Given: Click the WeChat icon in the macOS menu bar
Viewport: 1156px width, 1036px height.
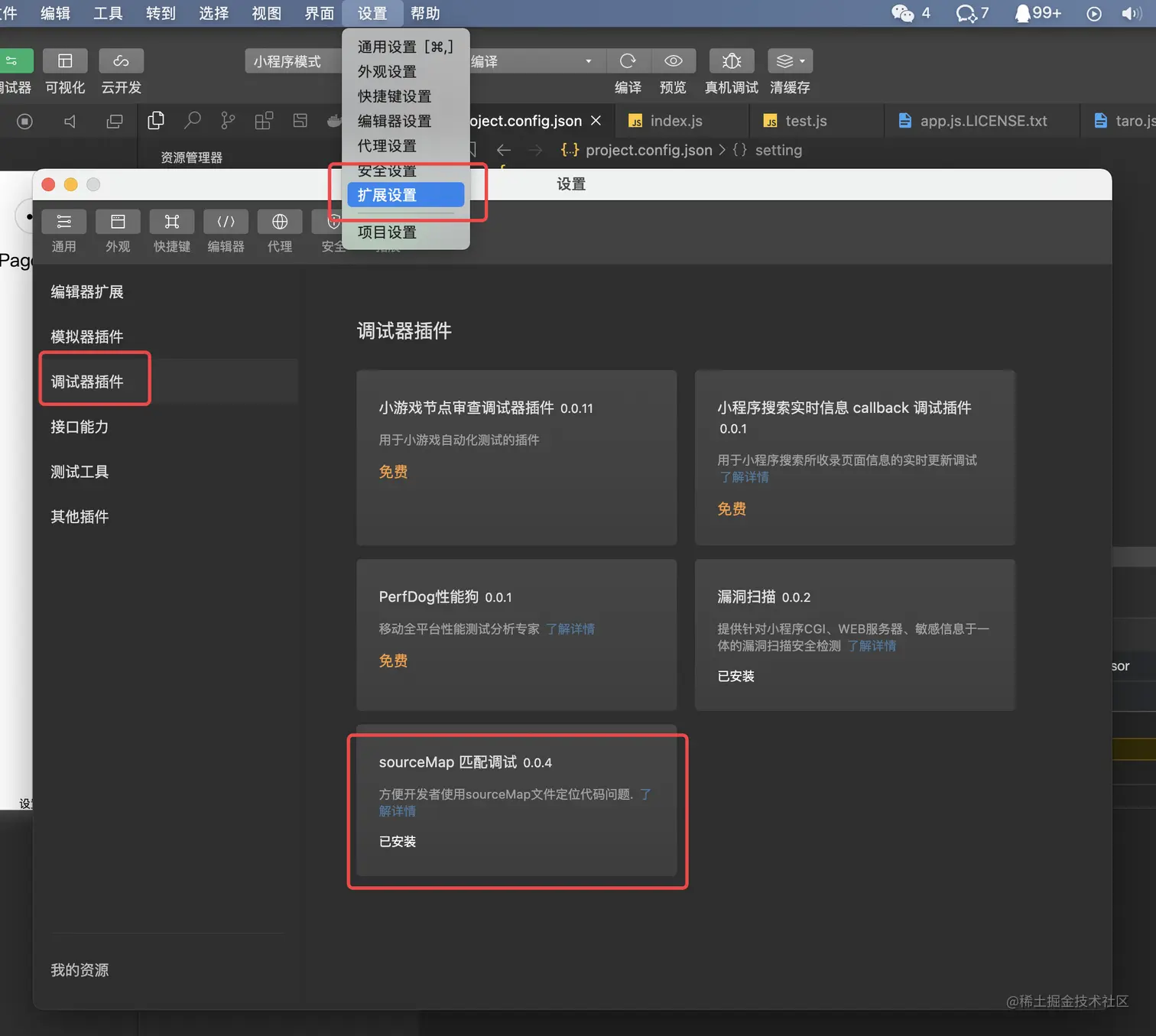Looking at the screenshot, I should point(903,13).
